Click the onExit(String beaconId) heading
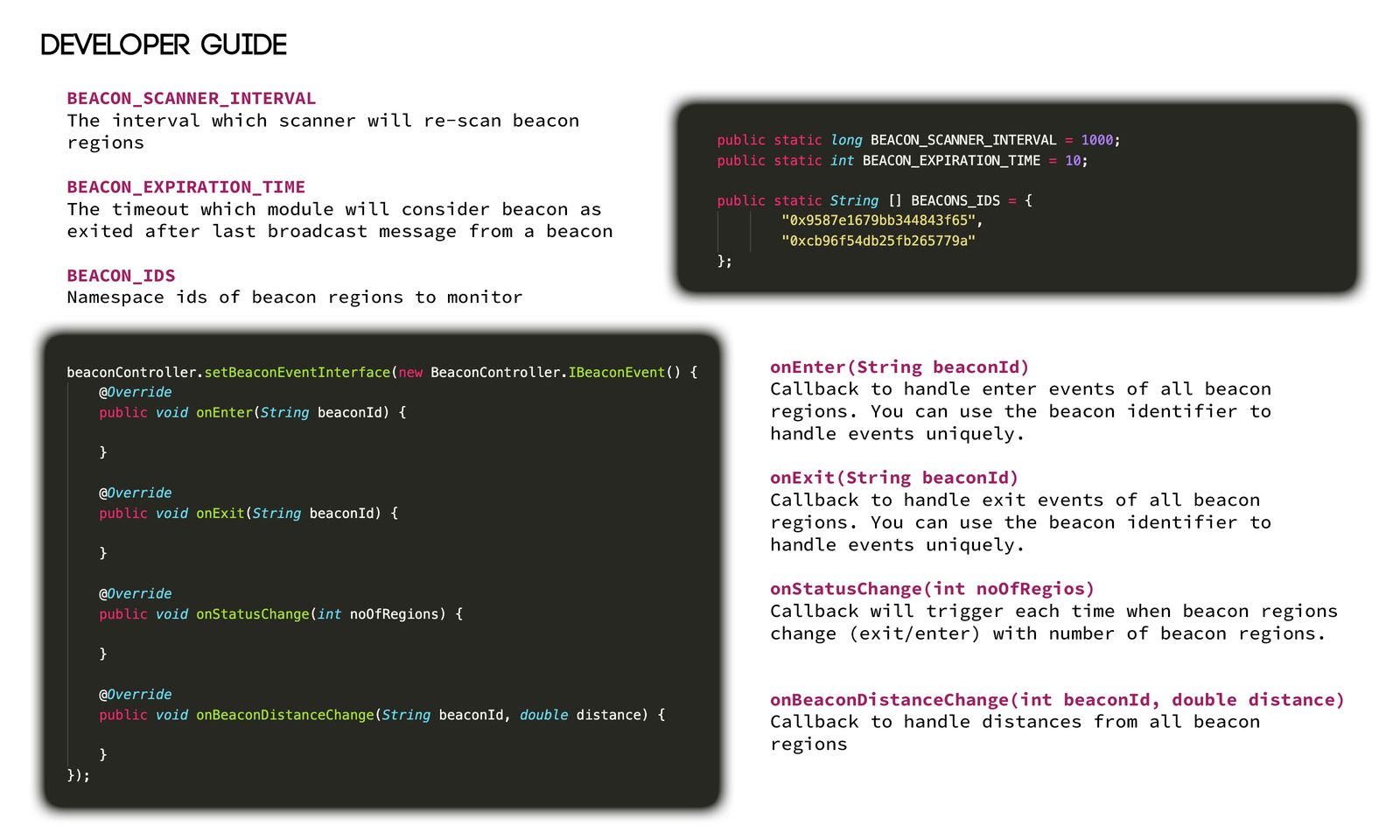 tap(892, 478)
